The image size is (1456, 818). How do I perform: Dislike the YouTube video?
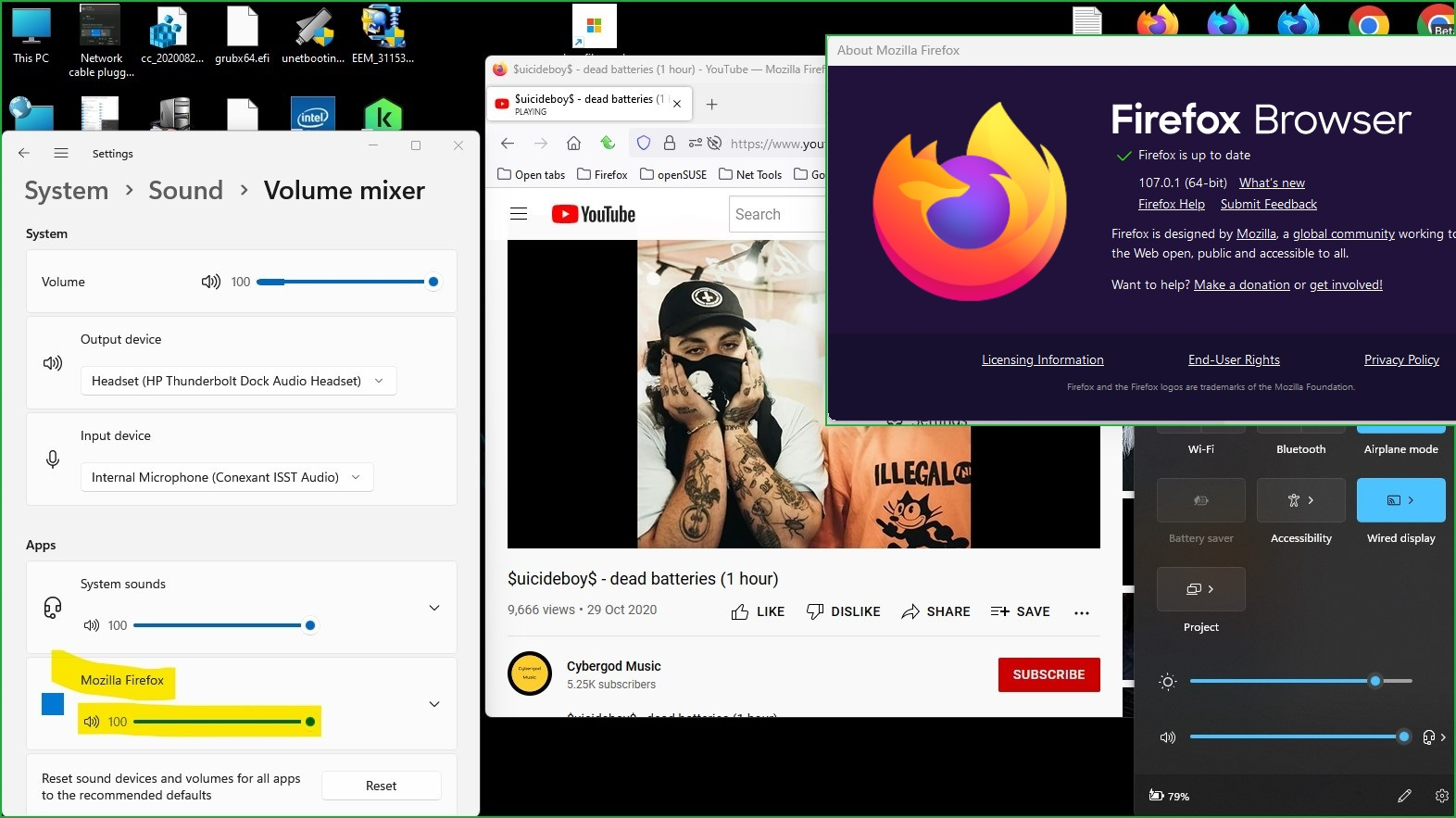pyautogui.click(x=843, y=611)
